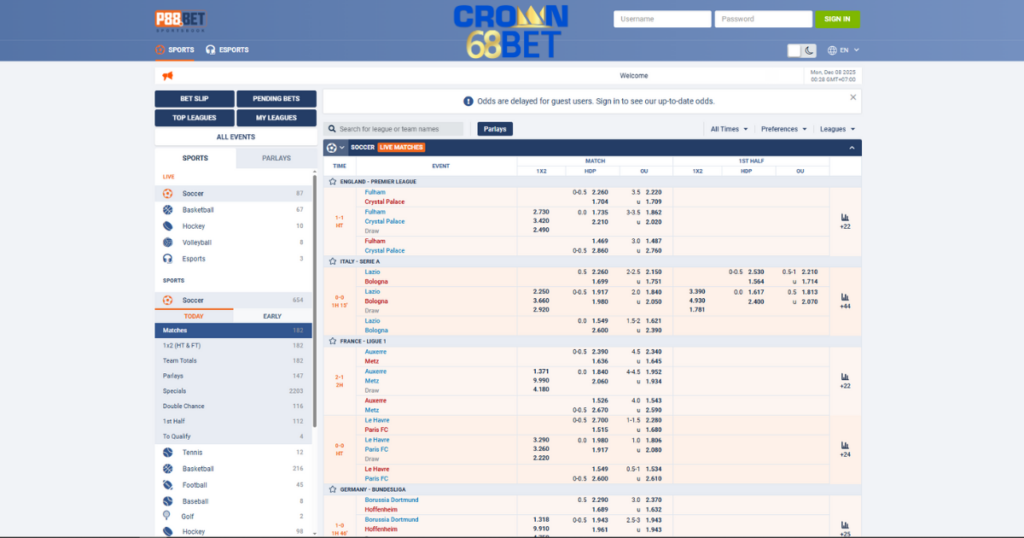Click the sidebar vertical scrollbar
The height and width of the screenshot is (538, 1024).
point(315,300)
